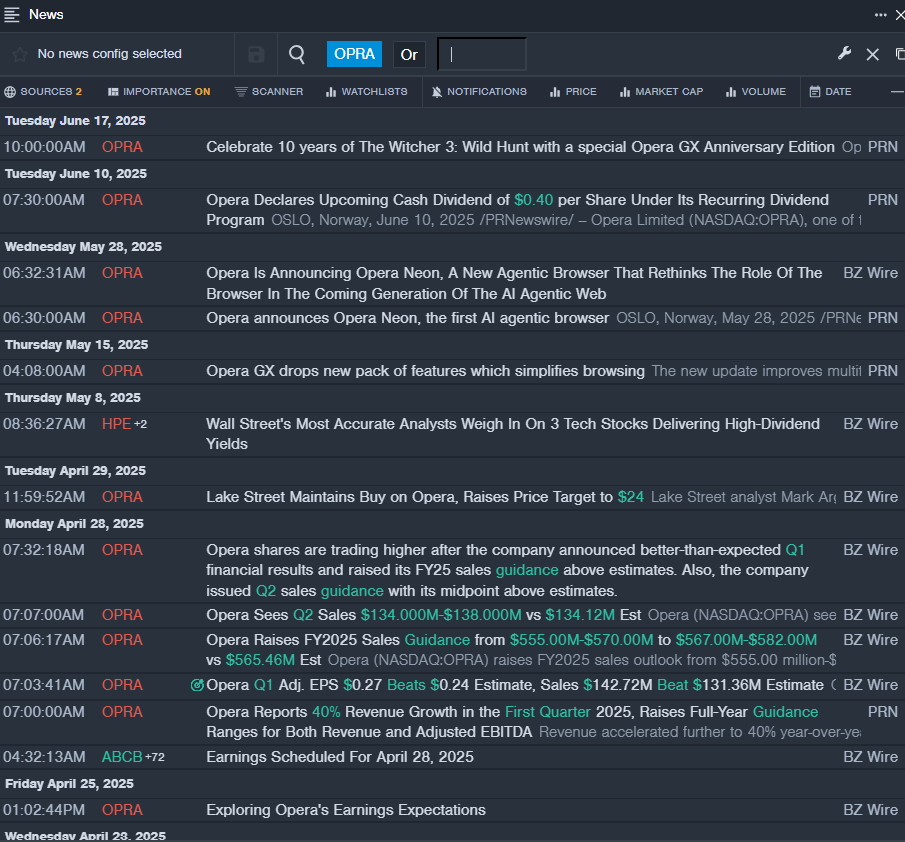Expand the +72 tickers next to ABCB
The height and width of the screenshot is (842, 905).
(x=155, y=757)
